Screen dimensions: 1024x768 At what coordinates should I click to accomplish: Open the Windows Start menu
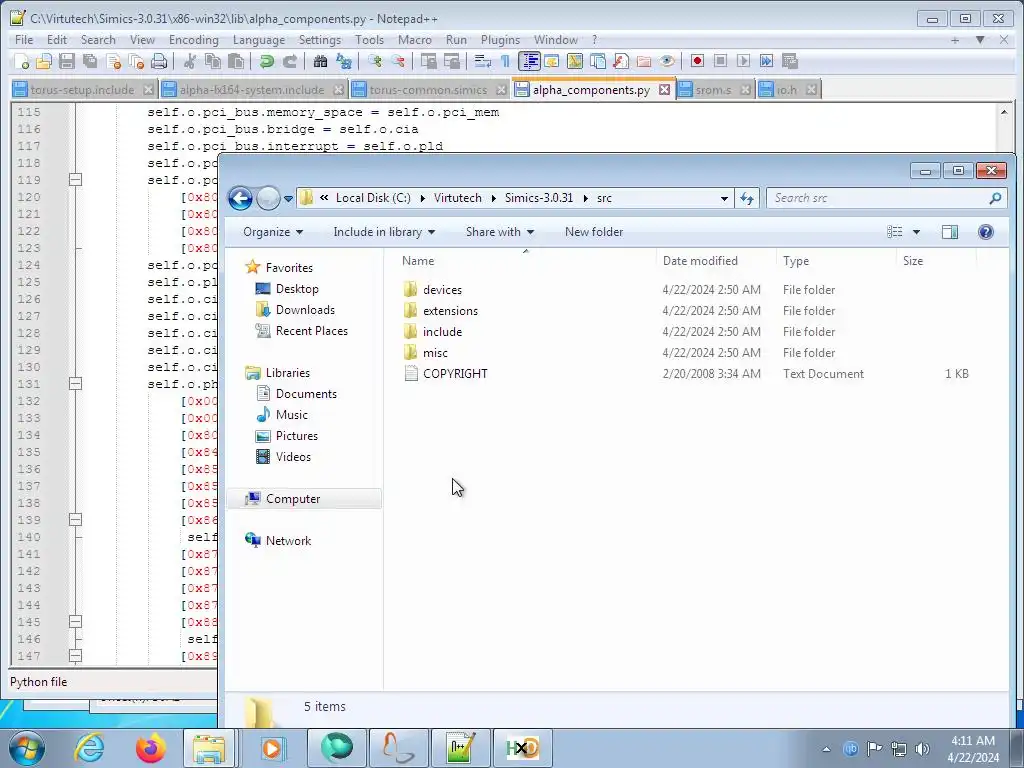(27, 748)
